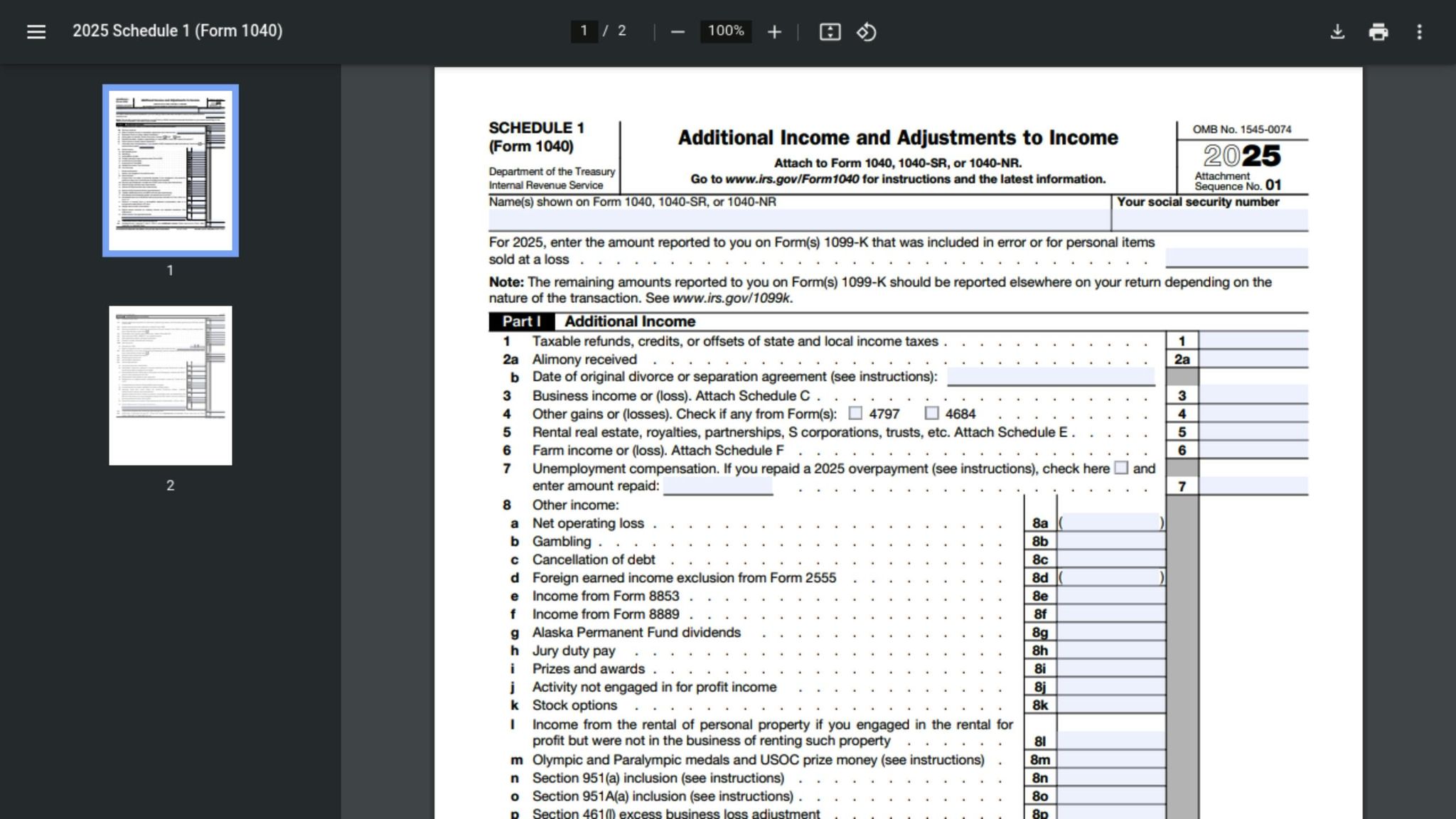Viewport: 1456px width, 819px height.
Task: Tick the repaid overpayment checkbox on line 7
Action: pos(1121,468)
